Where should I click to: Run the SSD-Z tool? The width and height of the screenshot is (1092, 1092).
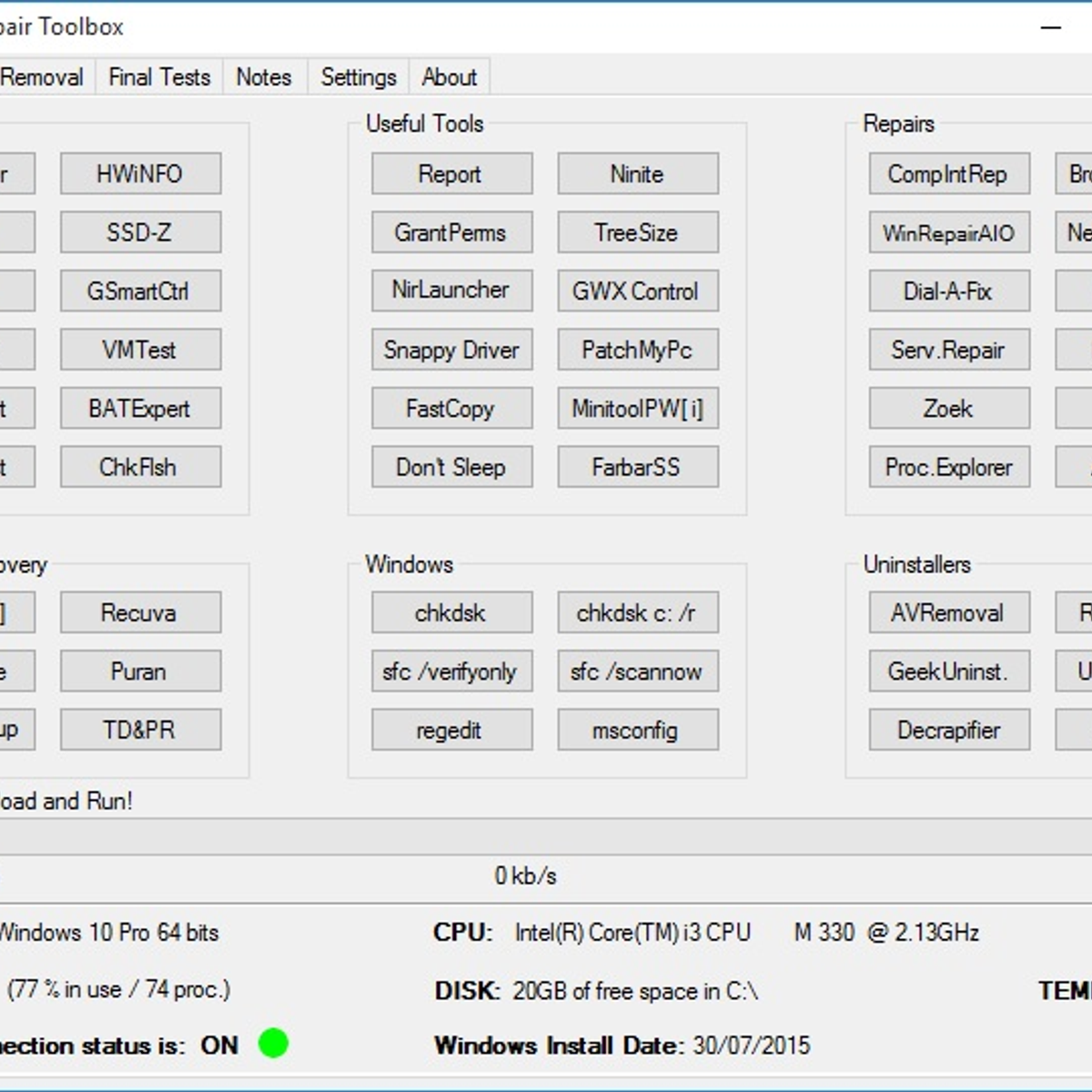coord(141,232)
